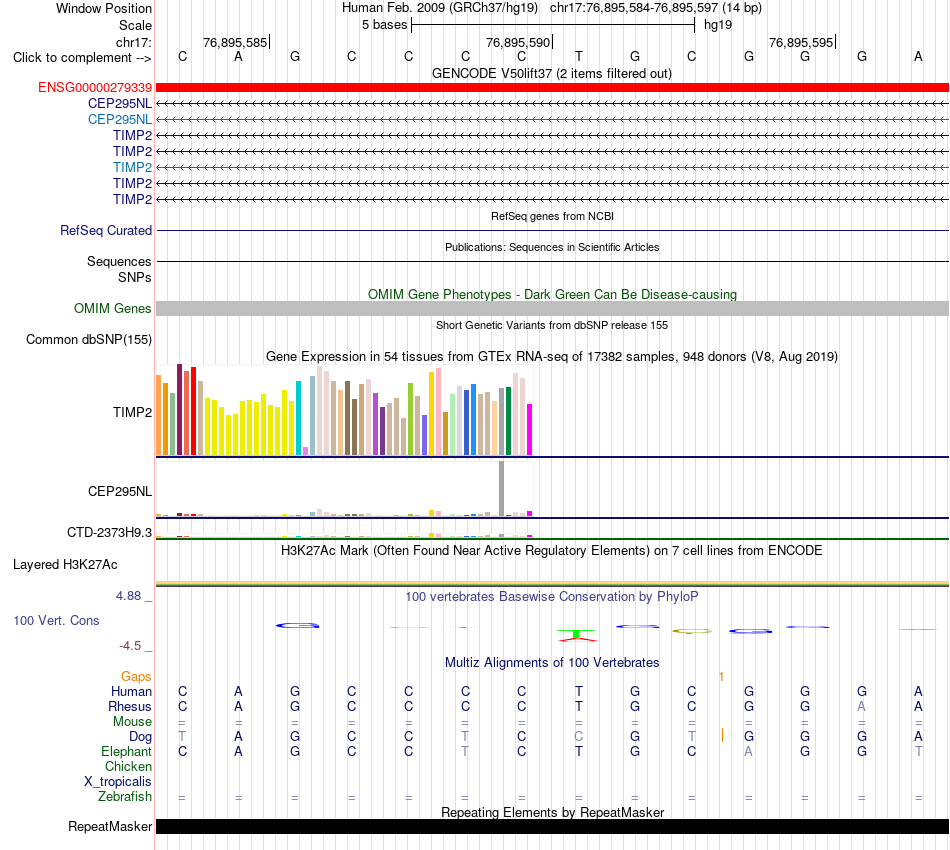The image size is (950, 850).
Task: Click the 'hg19' label beside the scale bar
Action: 718,25
